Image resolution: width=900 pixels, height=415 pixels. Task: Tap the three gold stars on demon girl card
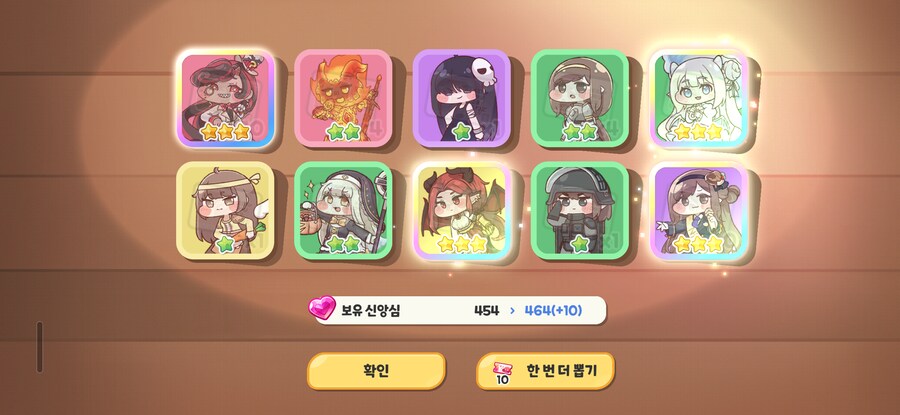[461, 244]
